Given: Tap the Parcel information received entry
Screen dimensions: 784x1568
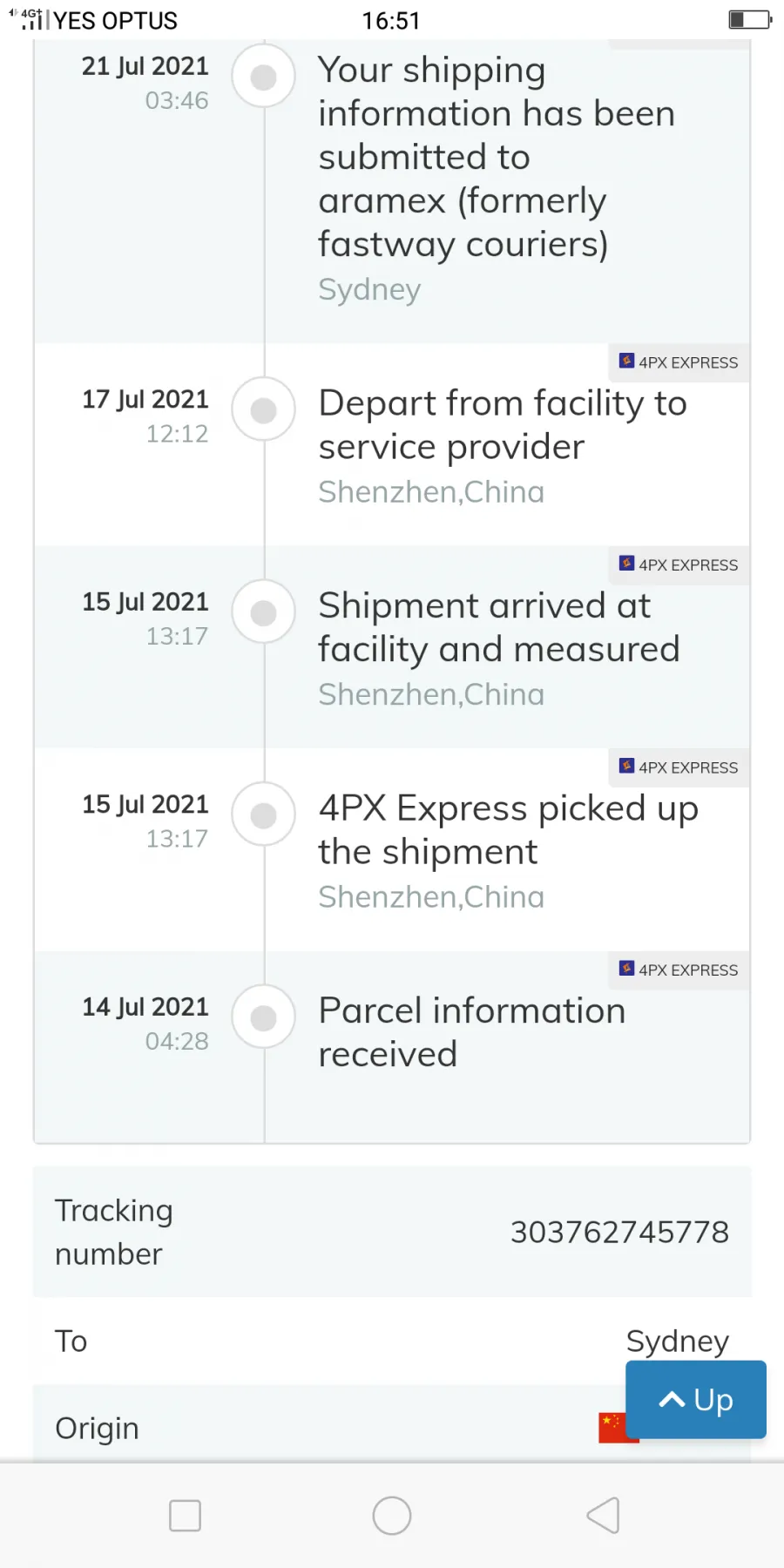Looking at the screenshot, I should coord(472,1032).
